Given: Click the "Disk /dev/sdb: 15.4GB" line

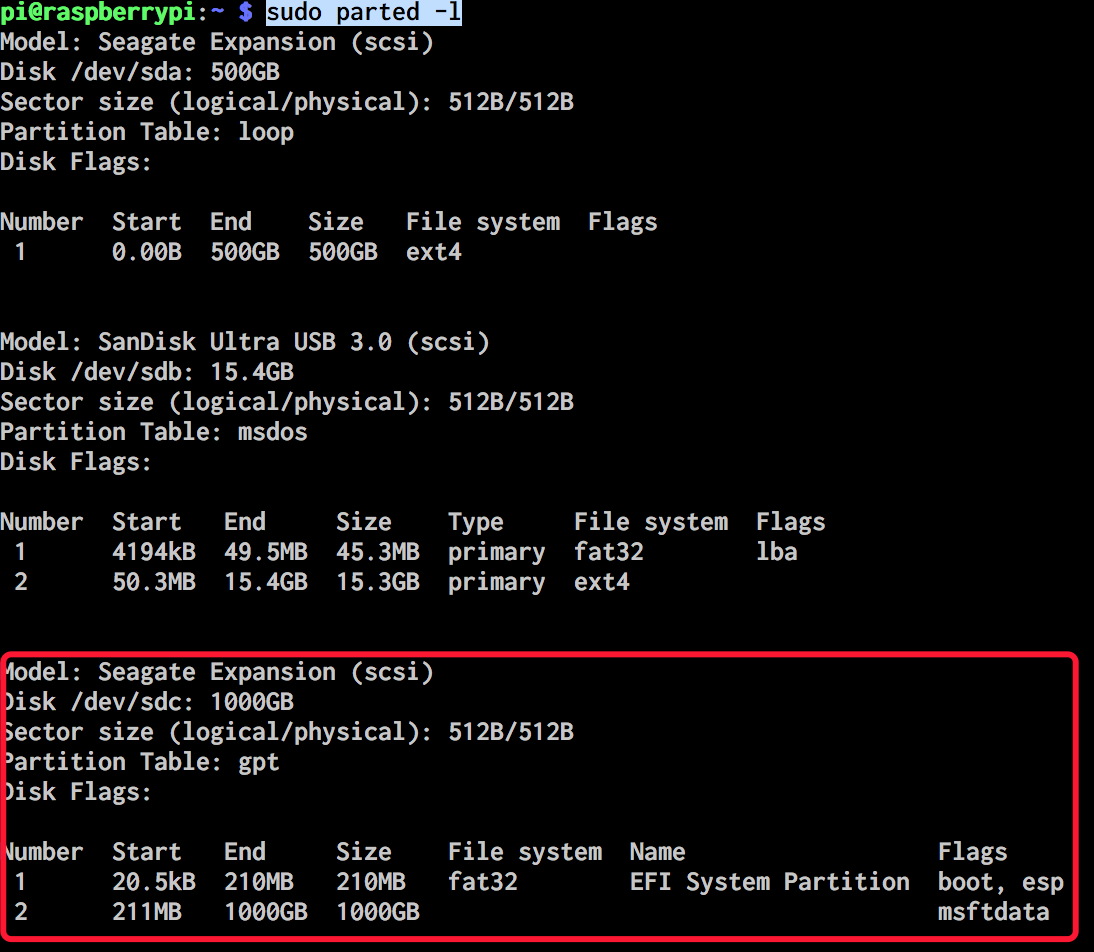Looking at the screenshot, I should coord(147,372).
